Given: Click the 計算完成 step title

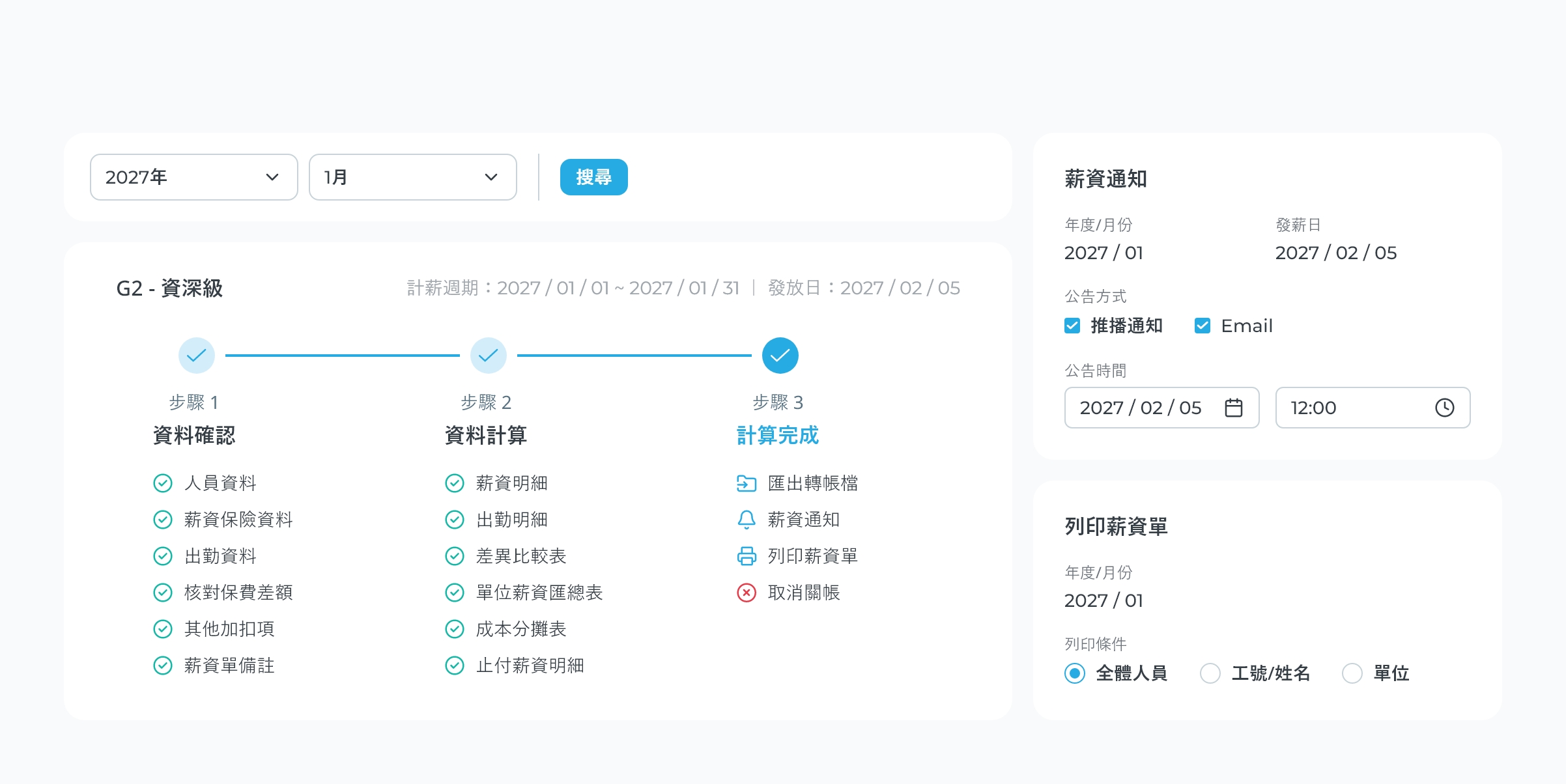Looking at the screenshot, I should 778,435.
